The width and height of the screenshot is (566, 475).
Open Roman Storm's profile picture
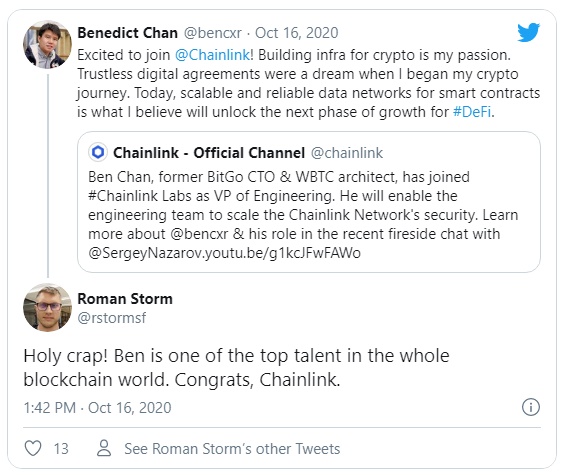pyautogui.click(x=47, y=307)
